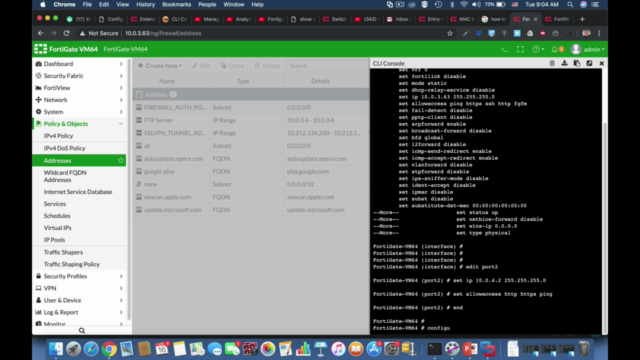Open CLI console from header icon
Screen dimensions: 640x360
(x=504, y=49)
